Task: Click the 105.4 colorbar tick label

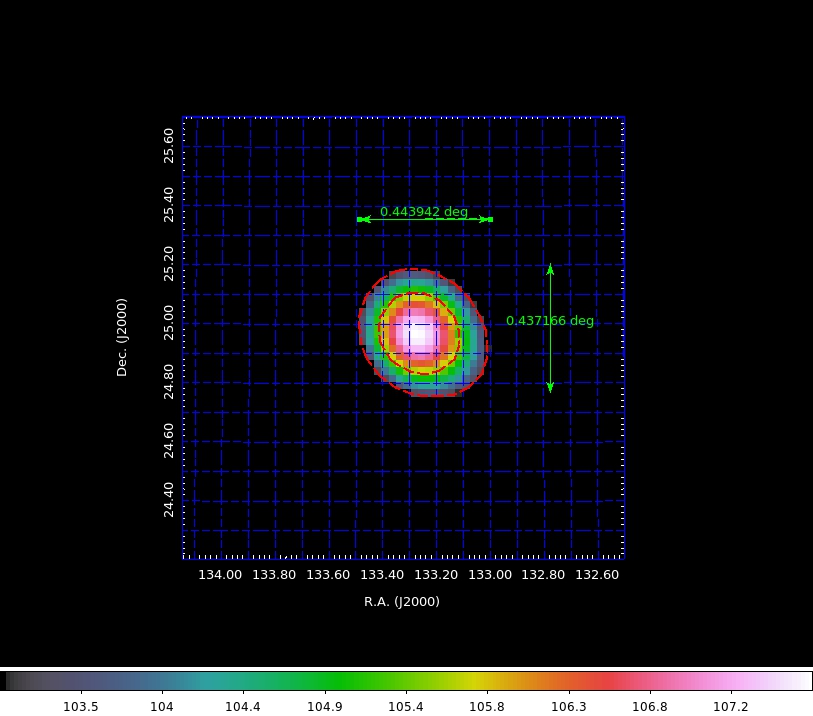Action: [405, 707]
